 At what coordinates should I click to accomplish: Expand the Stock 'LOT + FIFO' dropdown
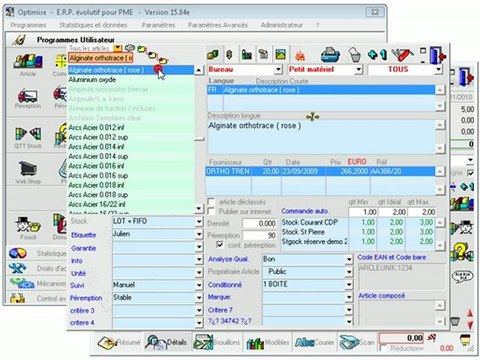(x=199, y=222)
